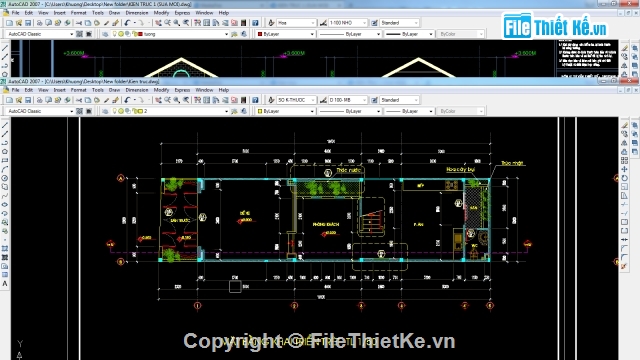Open Modify menu in Kien truc window
640x360 pixels.
(x=161, y=90)
